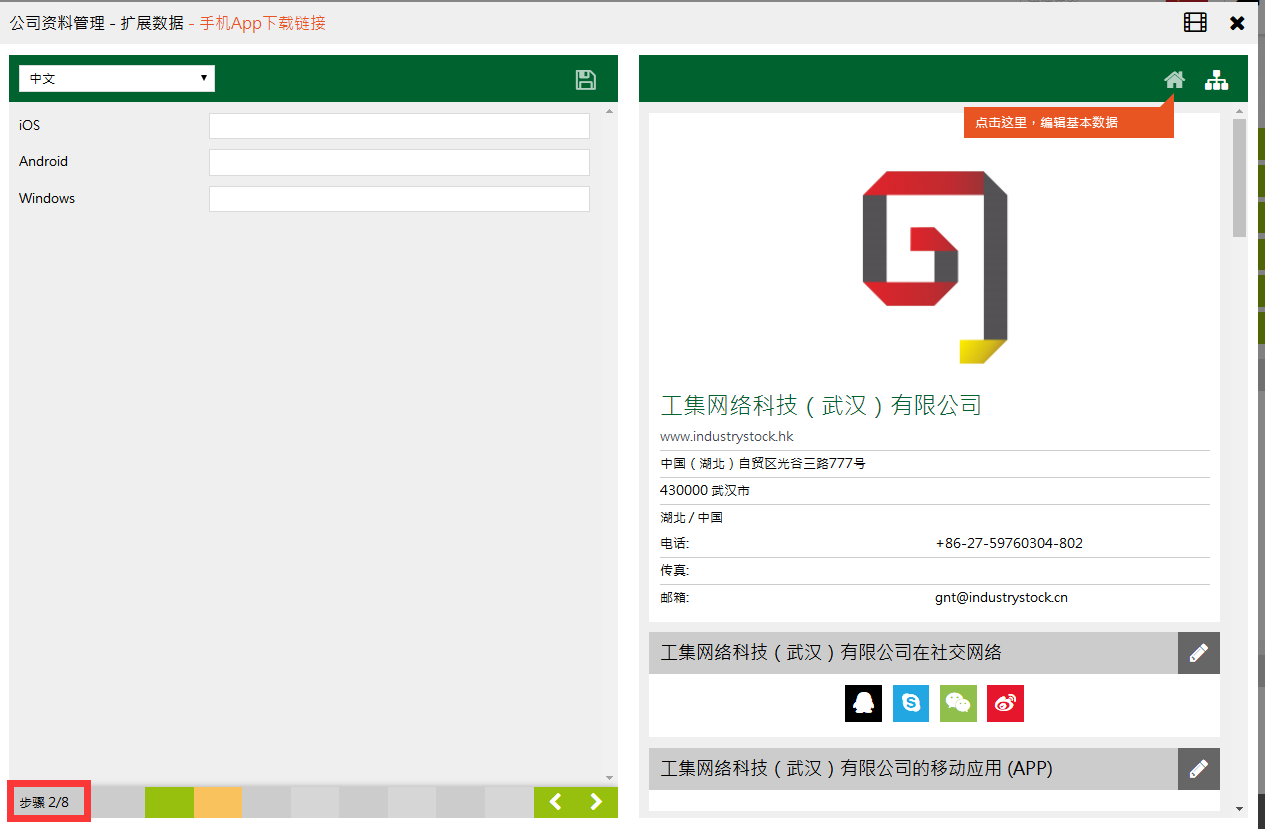This screenshot has height=829, width=1265.
Task: Go to previous step with left arrow
Action: (555, 802)
